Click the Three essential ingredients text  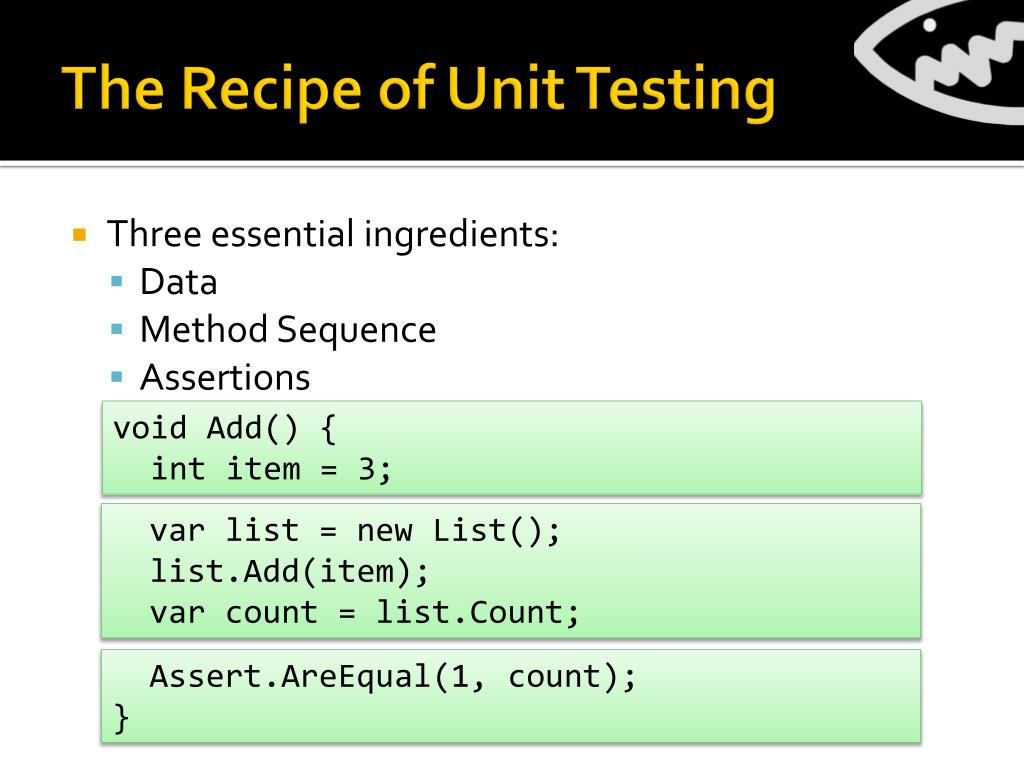[333, 234]
